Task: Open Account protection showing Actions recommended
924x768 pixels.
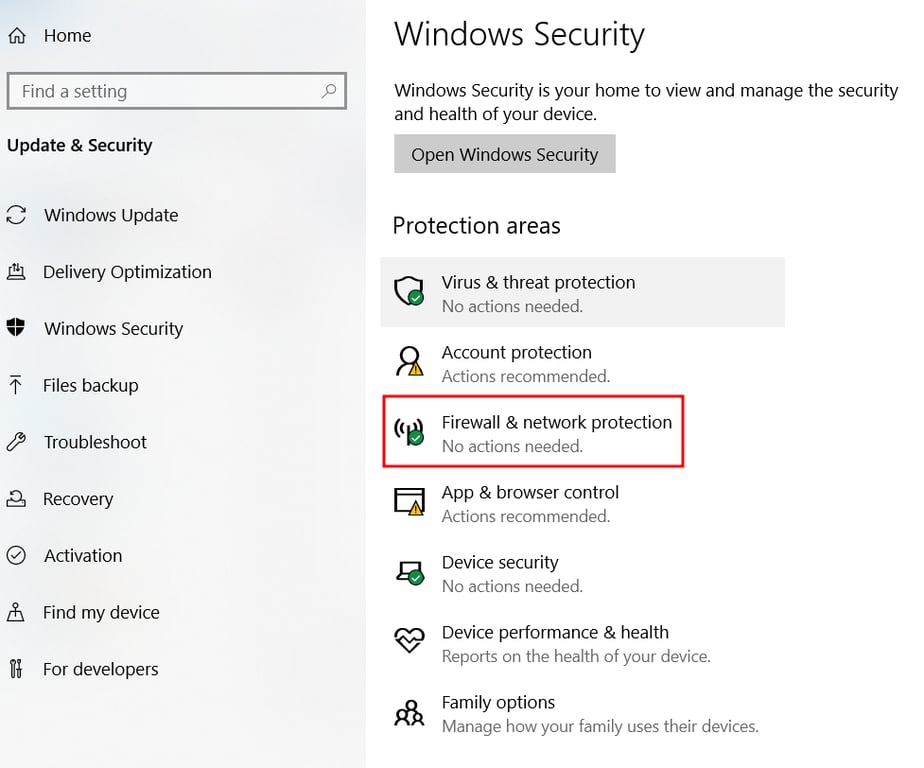Action: tap(516, 353)
